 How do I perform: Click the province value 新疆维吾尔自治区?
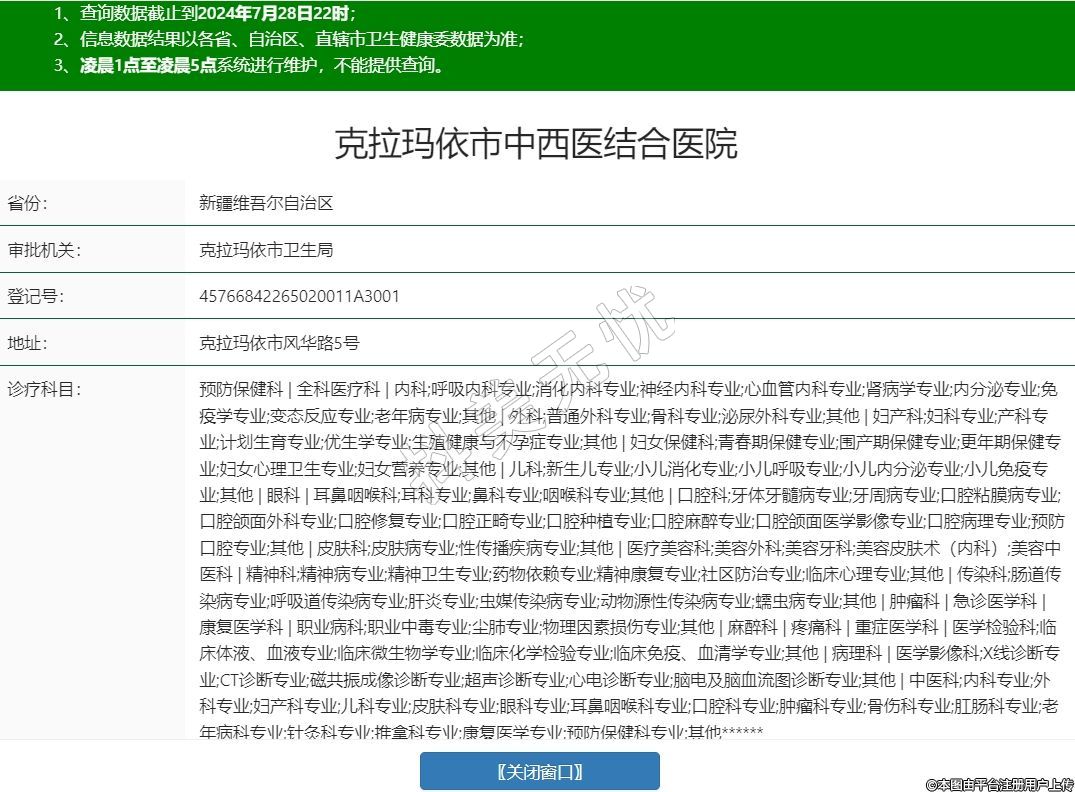coord(265,203)
